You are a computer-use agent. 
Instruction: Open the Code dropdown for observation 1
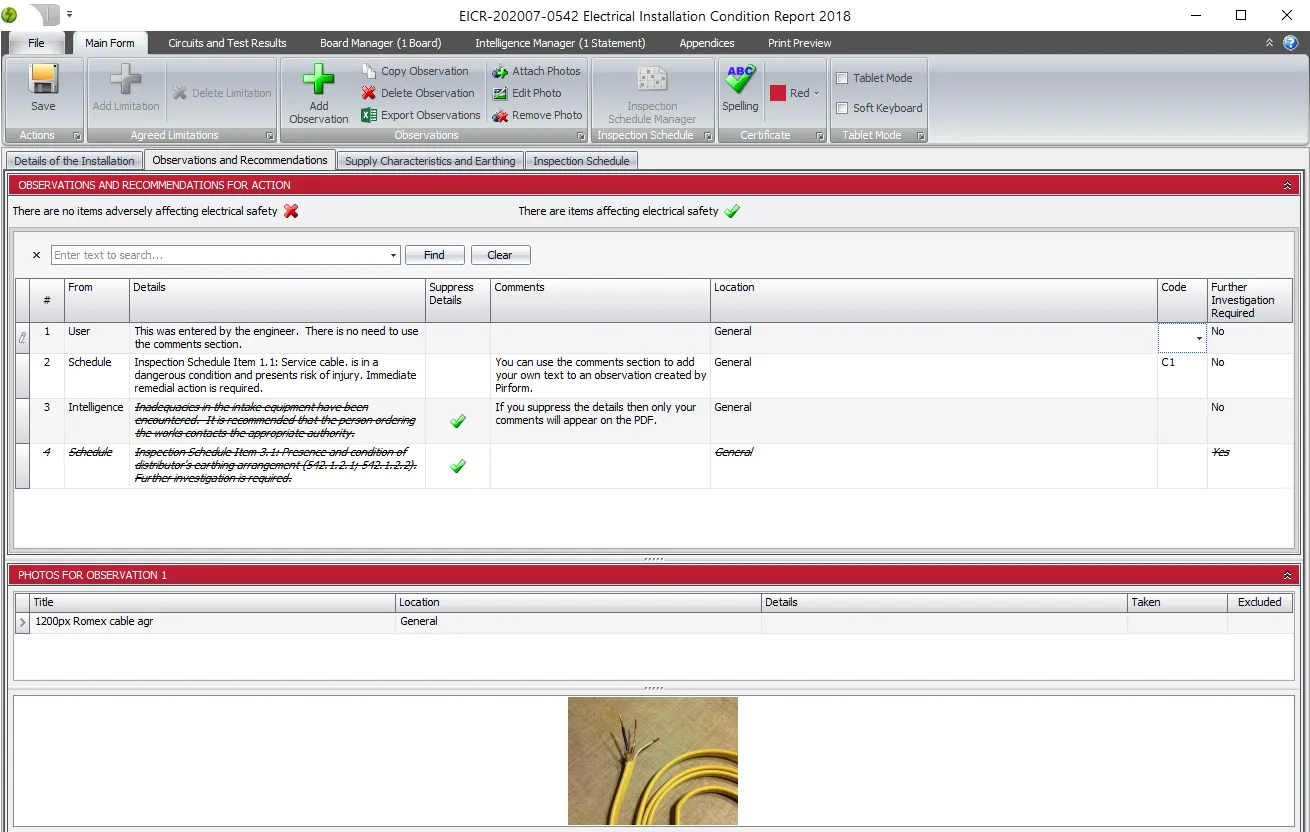click(1198, 339)
